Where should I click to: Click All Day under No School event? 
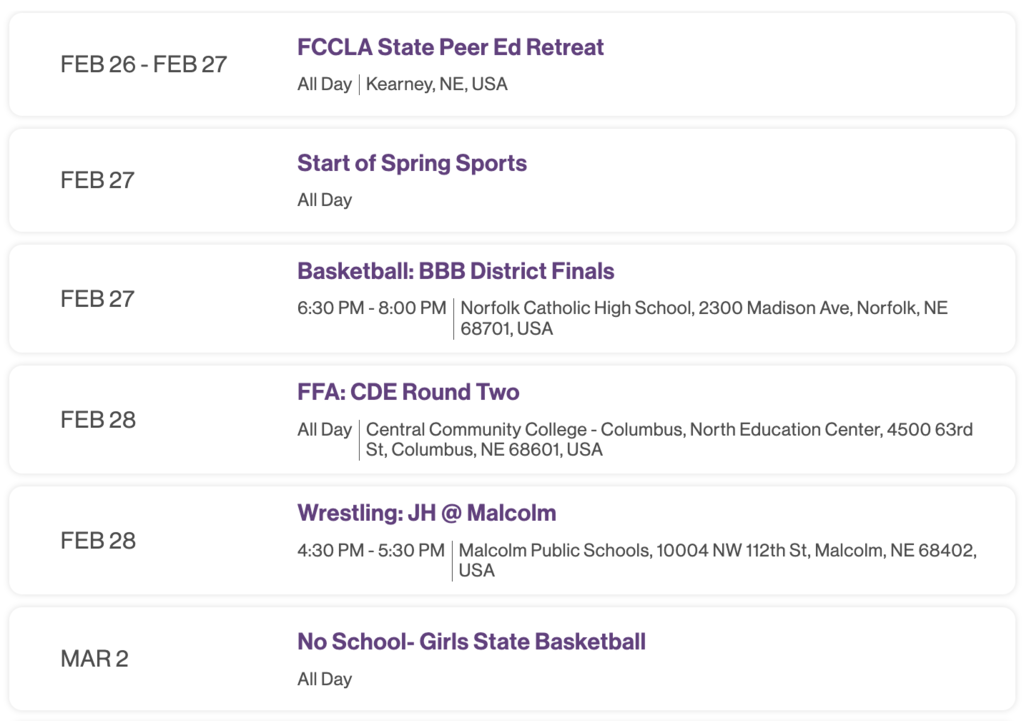coord(325,679)
